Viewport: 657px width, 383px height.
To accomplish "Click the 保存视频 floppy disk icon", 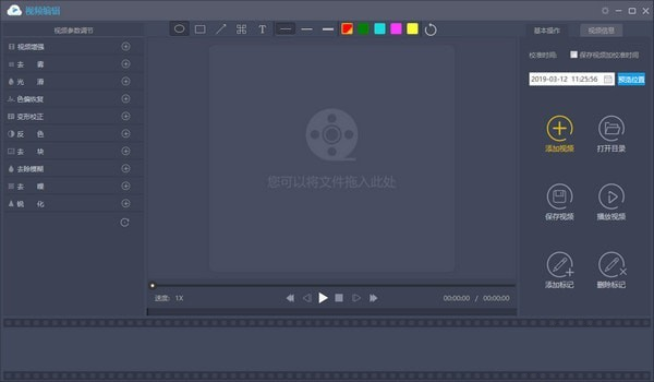I will coord(560,197).
